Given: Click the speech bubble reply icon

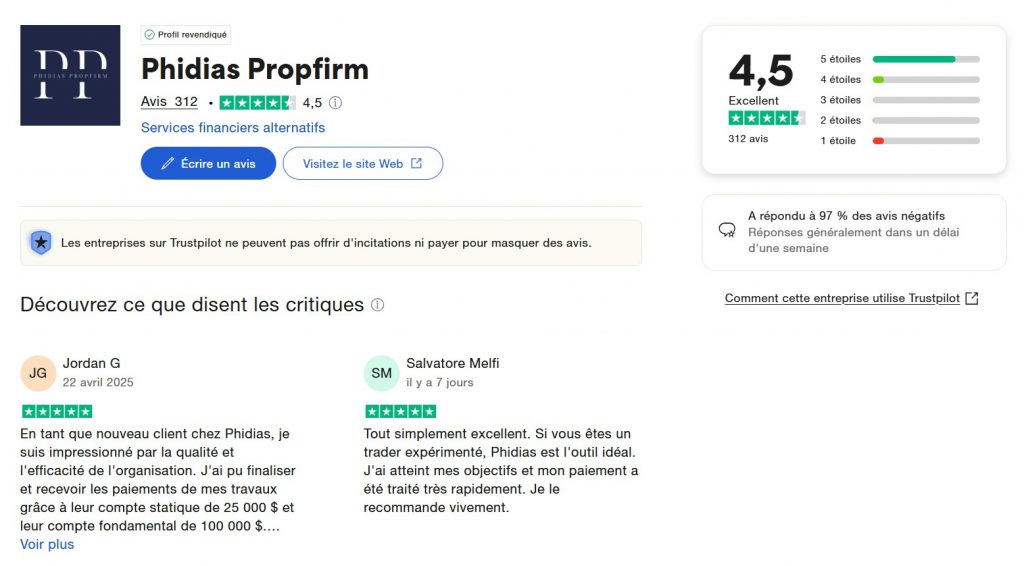Looking at the screenshot, I should [x=727, y=230].
